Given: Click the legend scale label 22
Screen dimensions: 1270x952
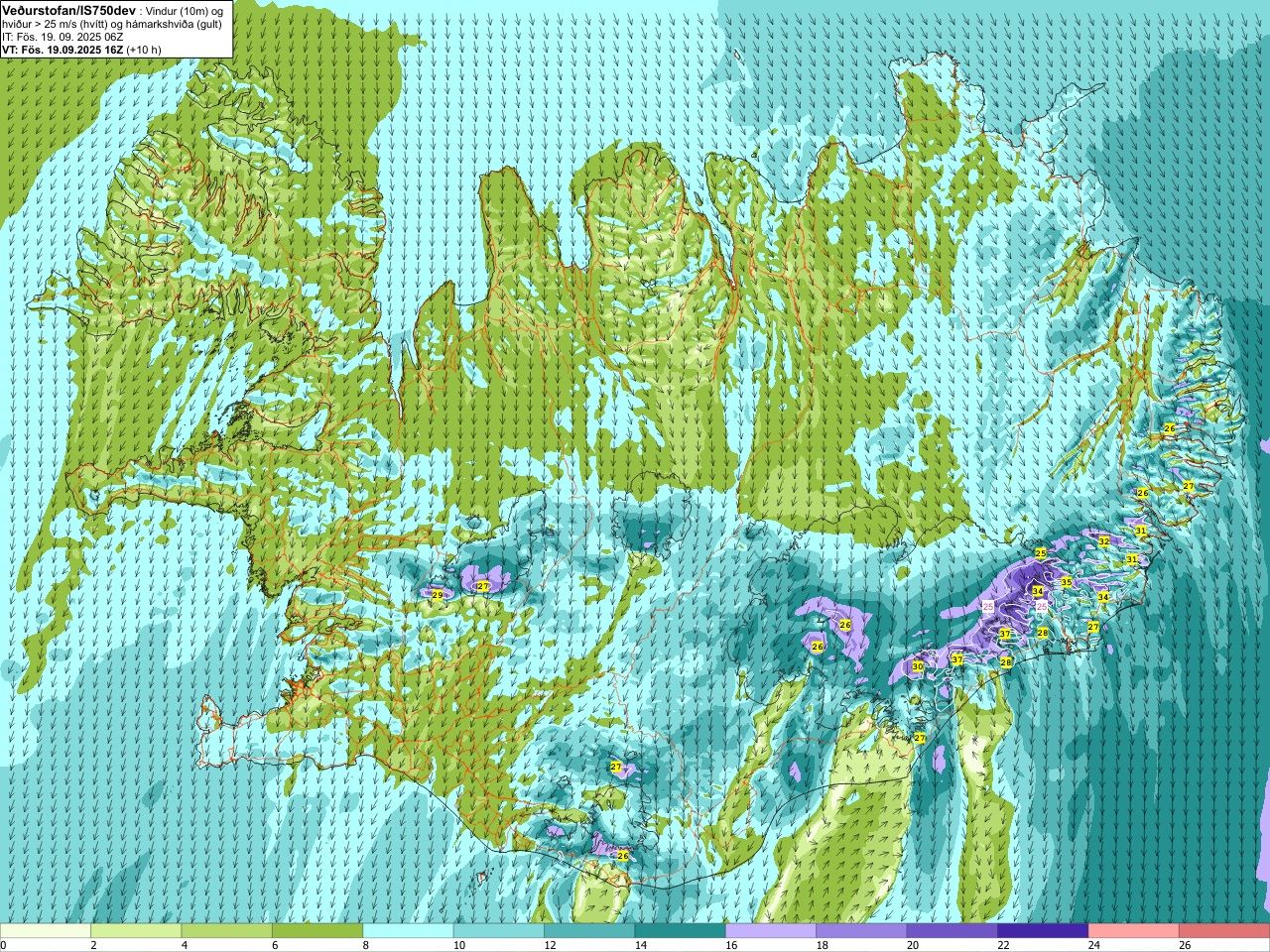Looking at the screenshot, I should coord(1003,945).
